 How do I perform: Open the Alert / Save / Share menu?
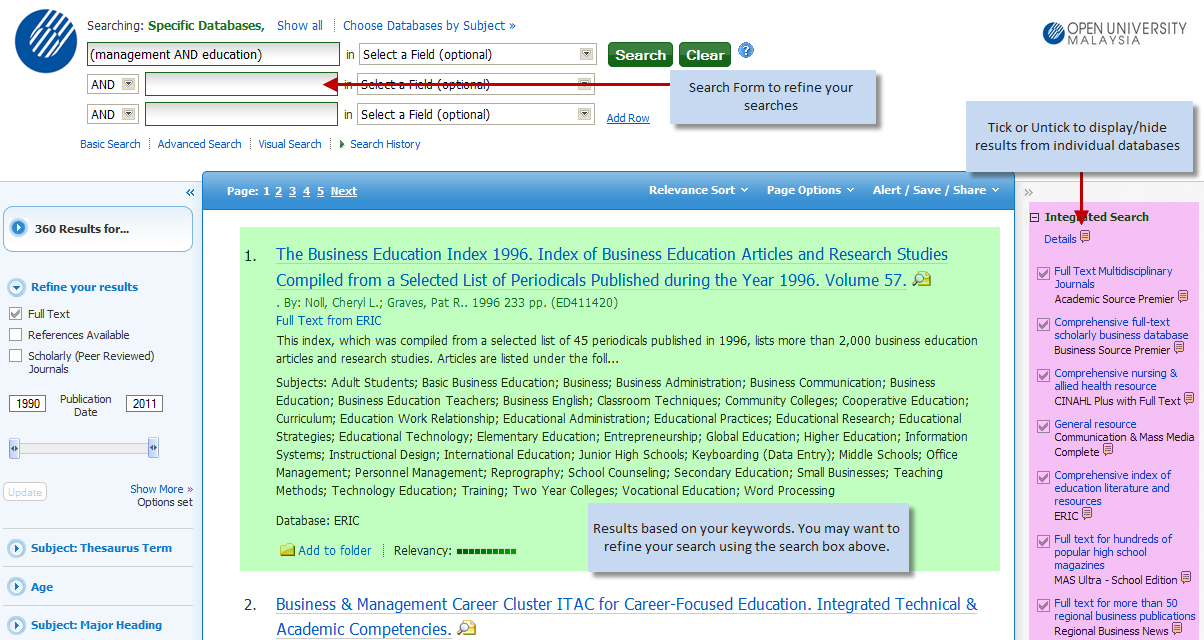click(x=935, y=190)
